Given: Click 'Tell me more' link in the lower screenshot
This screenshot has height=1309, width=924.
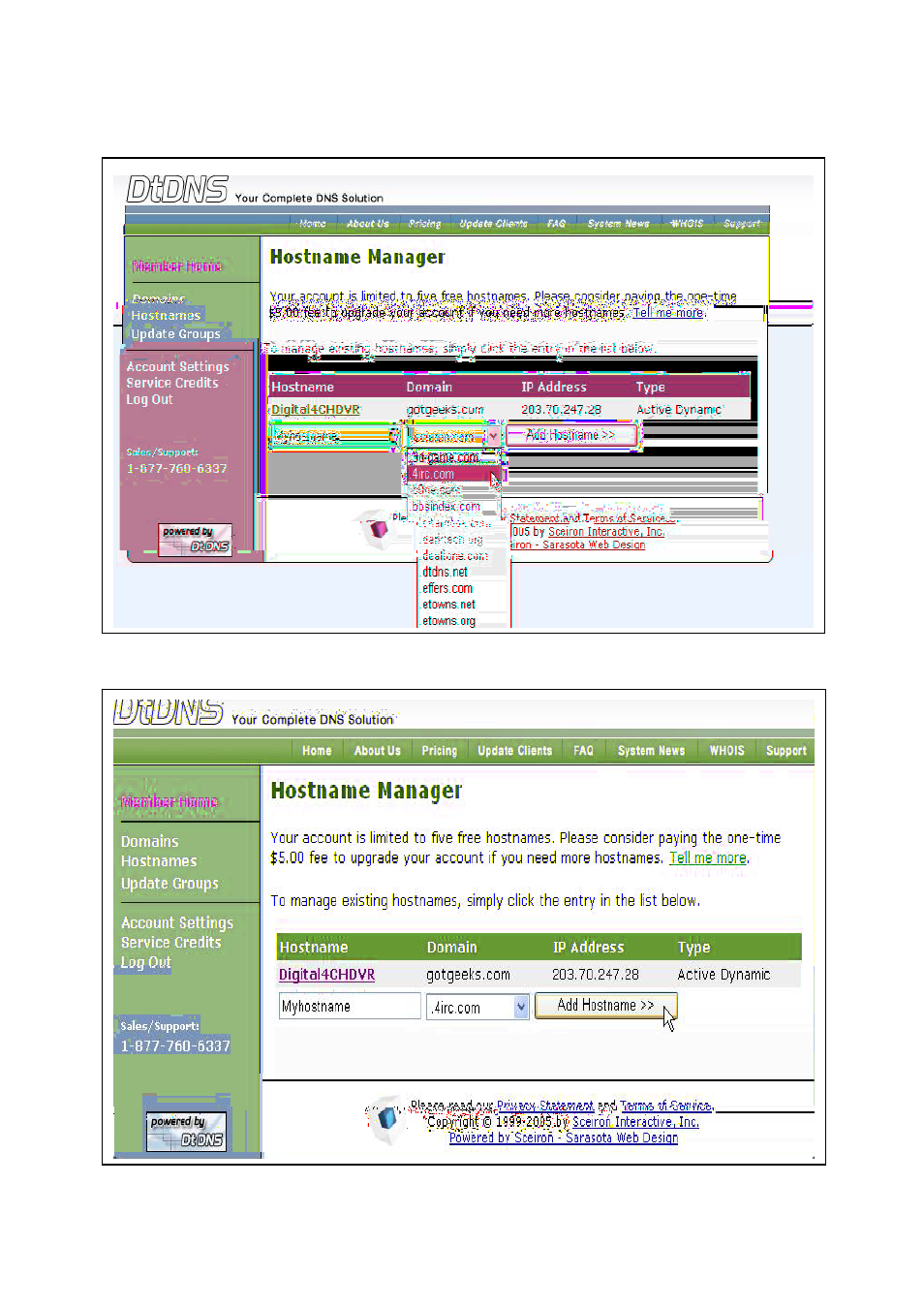Looking at the screenshot, I should pyautogui.click(x=708, y=858).
